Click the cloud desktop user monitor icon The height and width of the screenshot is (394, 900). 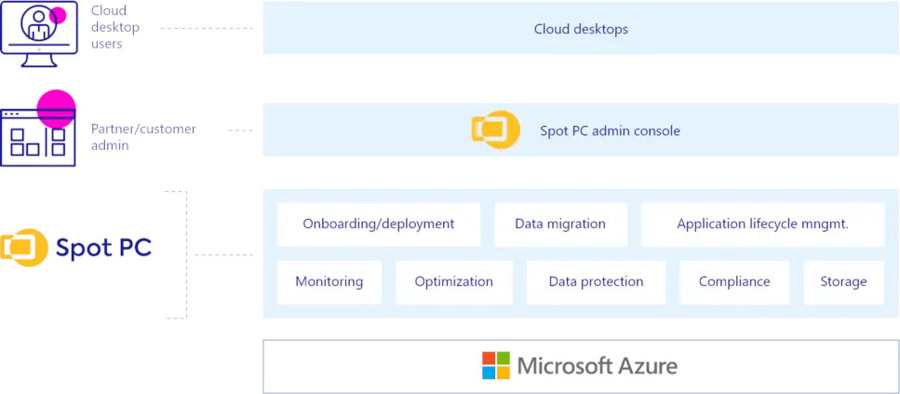(x=39, y=34)
